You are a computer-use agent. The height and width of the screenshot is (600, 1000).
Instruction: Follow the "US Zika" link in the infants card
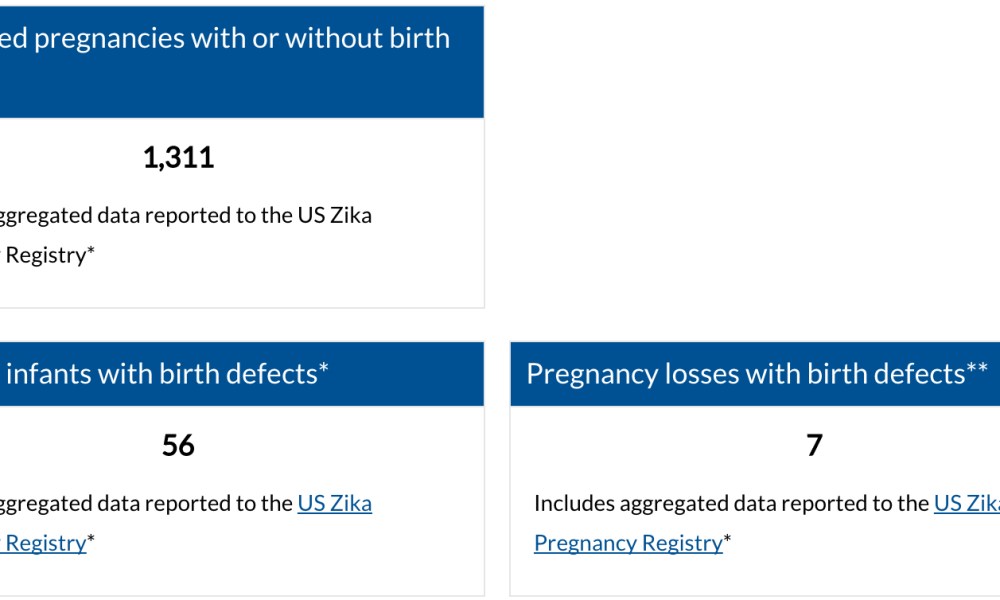point(334,503)
